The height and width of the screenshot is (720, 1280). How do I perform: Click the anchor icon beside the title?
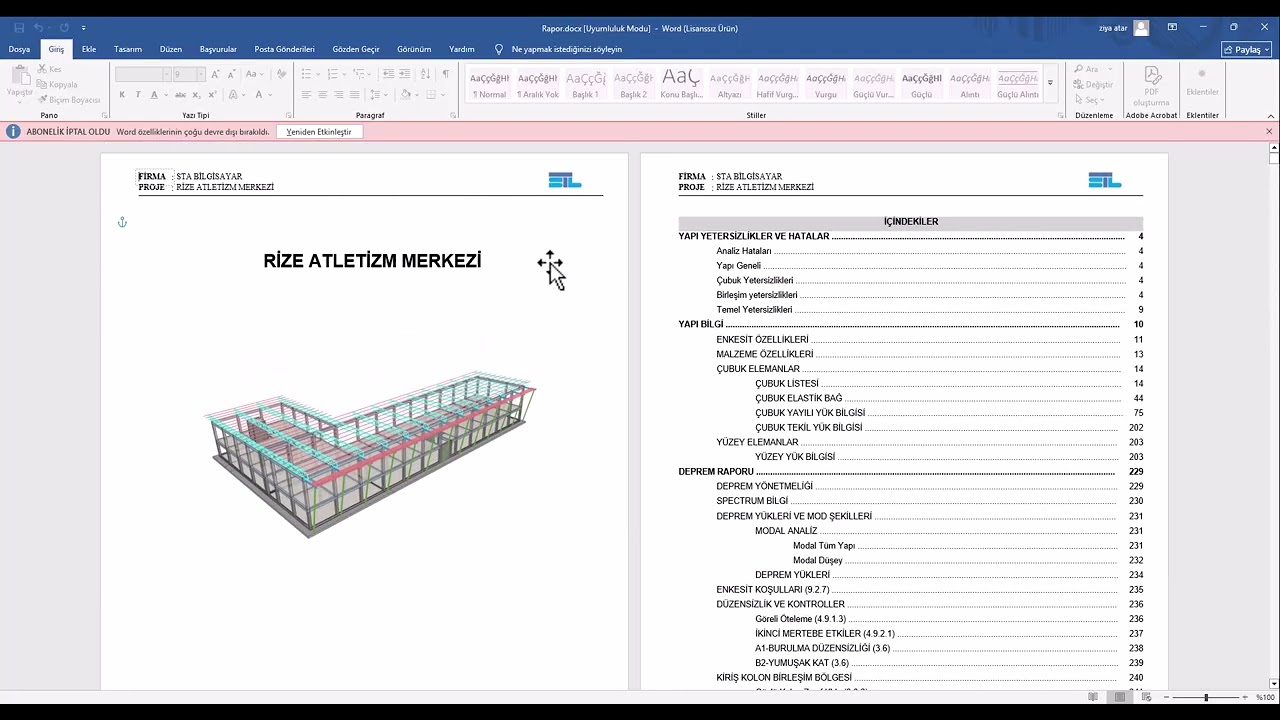click(x=122, y=222)
